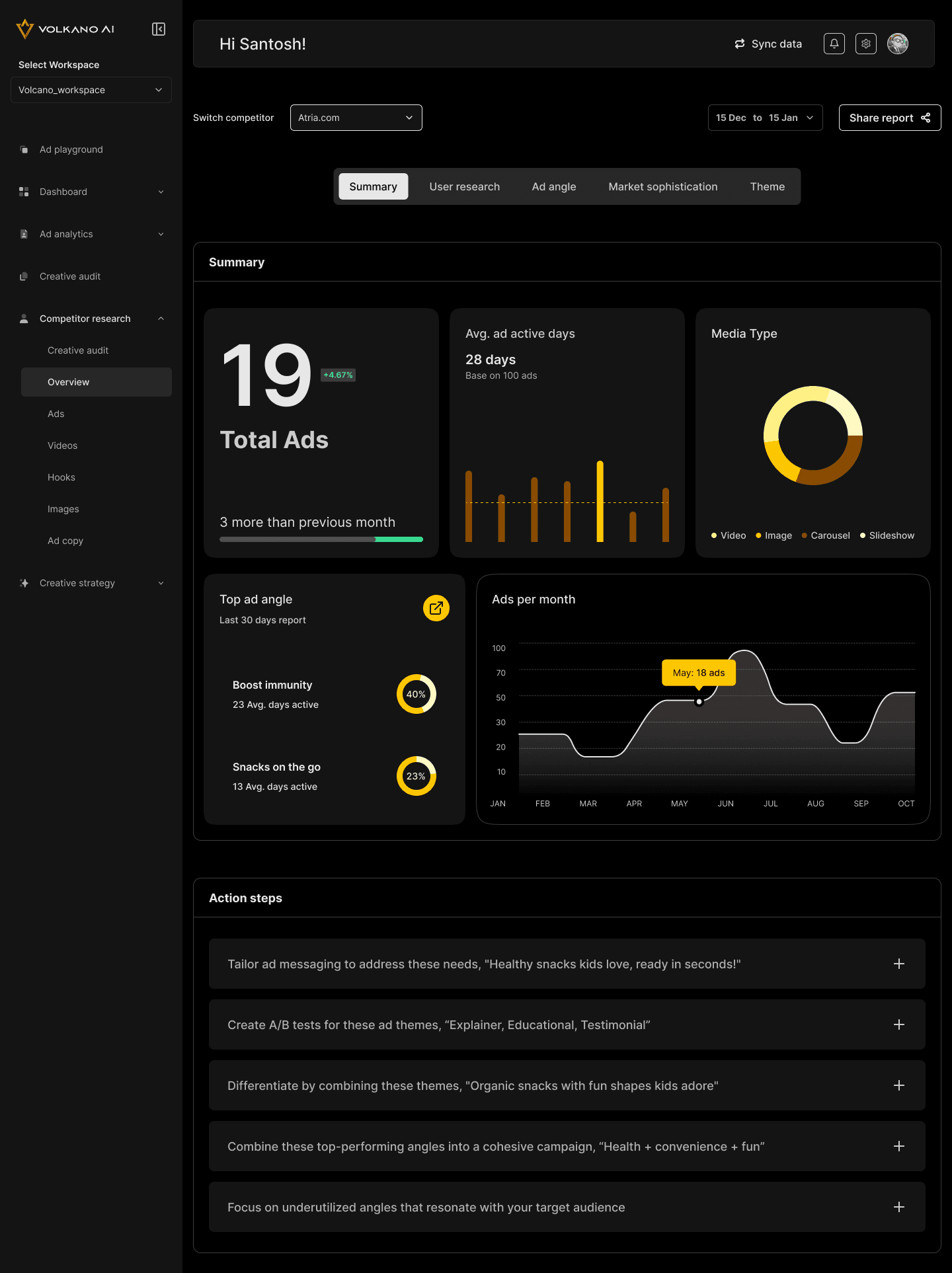952x1273 pixels.
Task: Click the Media Type donut chart
Action: tap(813, 436)
